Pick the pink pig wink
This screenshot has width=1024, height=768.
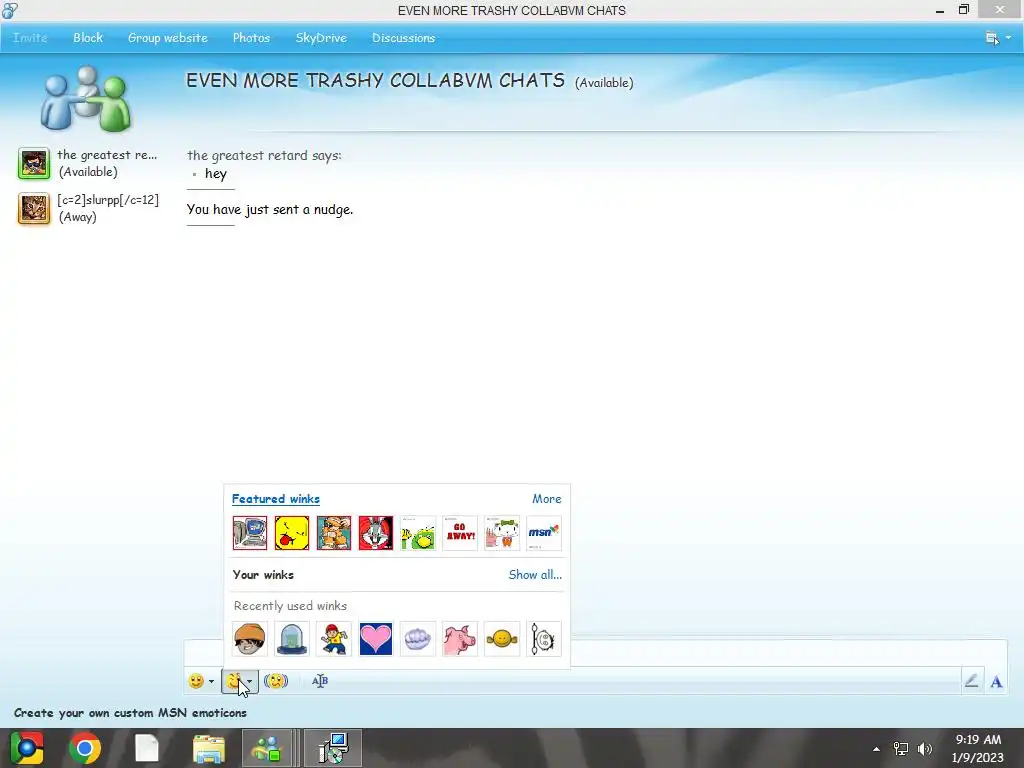(460, 639)
